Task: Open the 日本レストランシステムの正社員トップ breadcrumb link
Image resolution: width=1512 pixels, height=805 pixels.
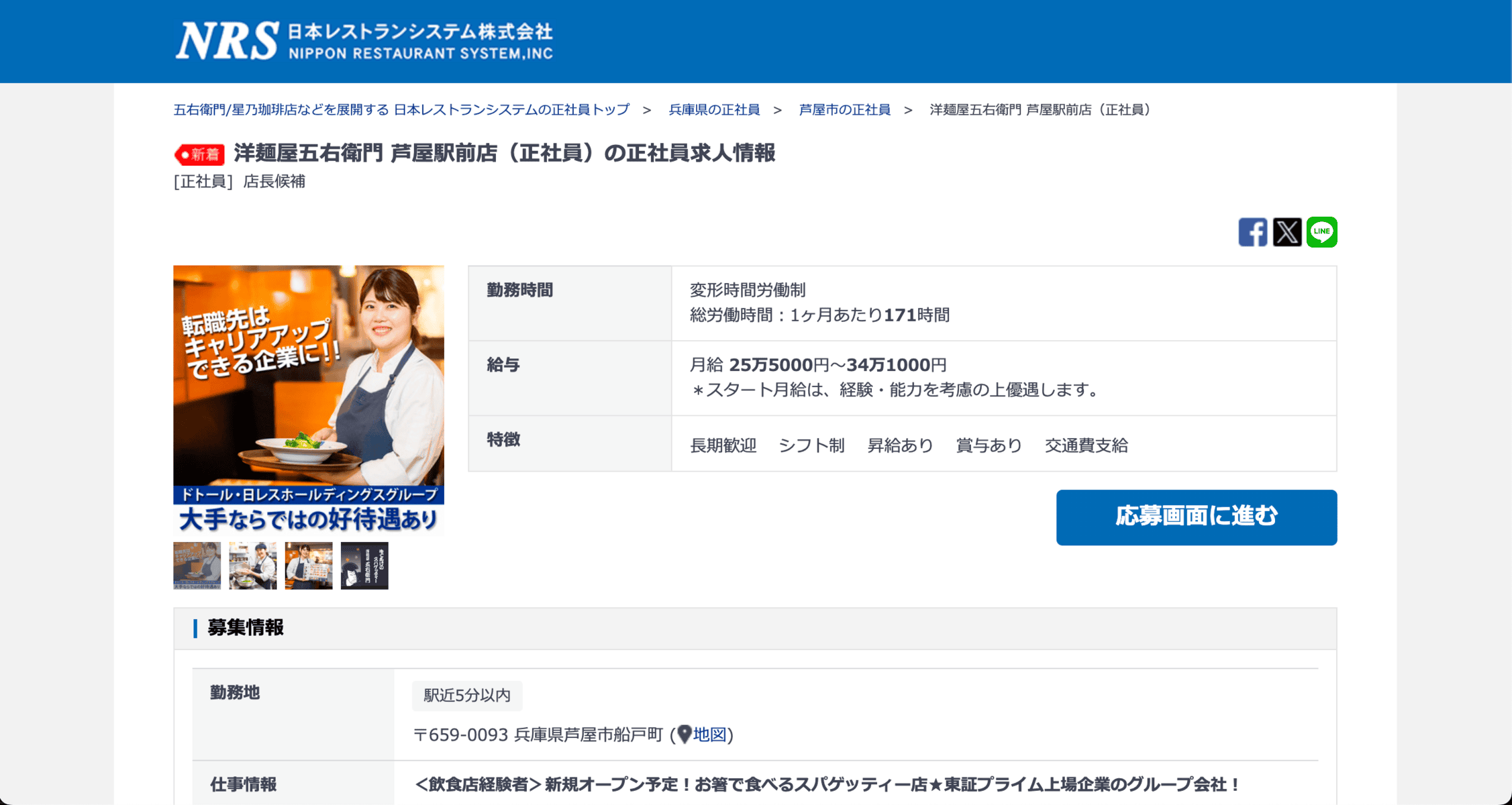Action: point(401,109)
